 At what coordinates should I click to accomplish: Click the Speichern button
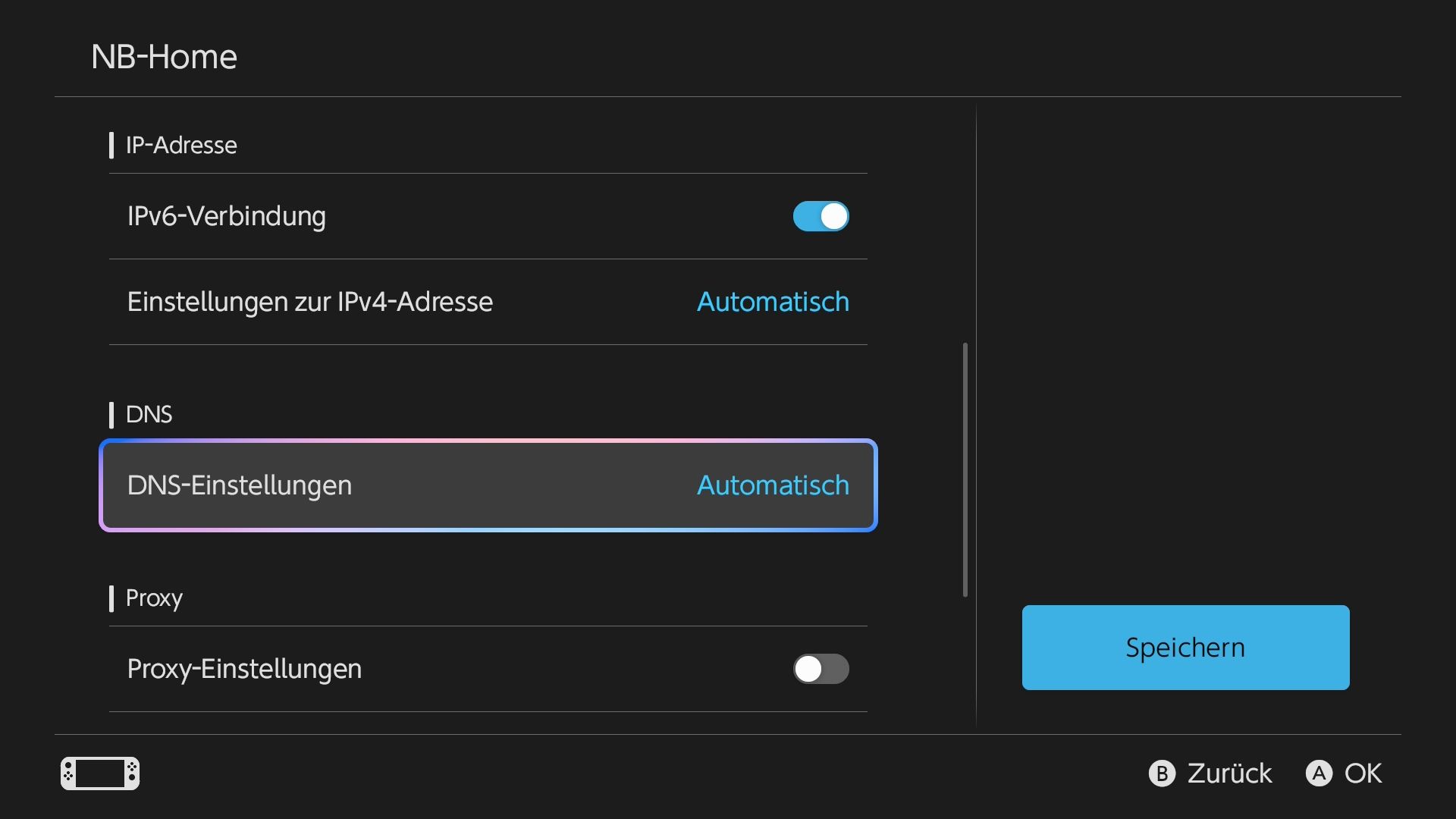(1185, 648)
